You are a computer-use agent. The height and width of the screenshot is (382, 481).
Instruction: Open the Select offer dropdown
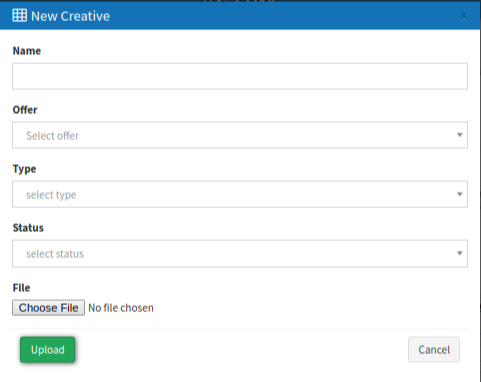[240, 135]
